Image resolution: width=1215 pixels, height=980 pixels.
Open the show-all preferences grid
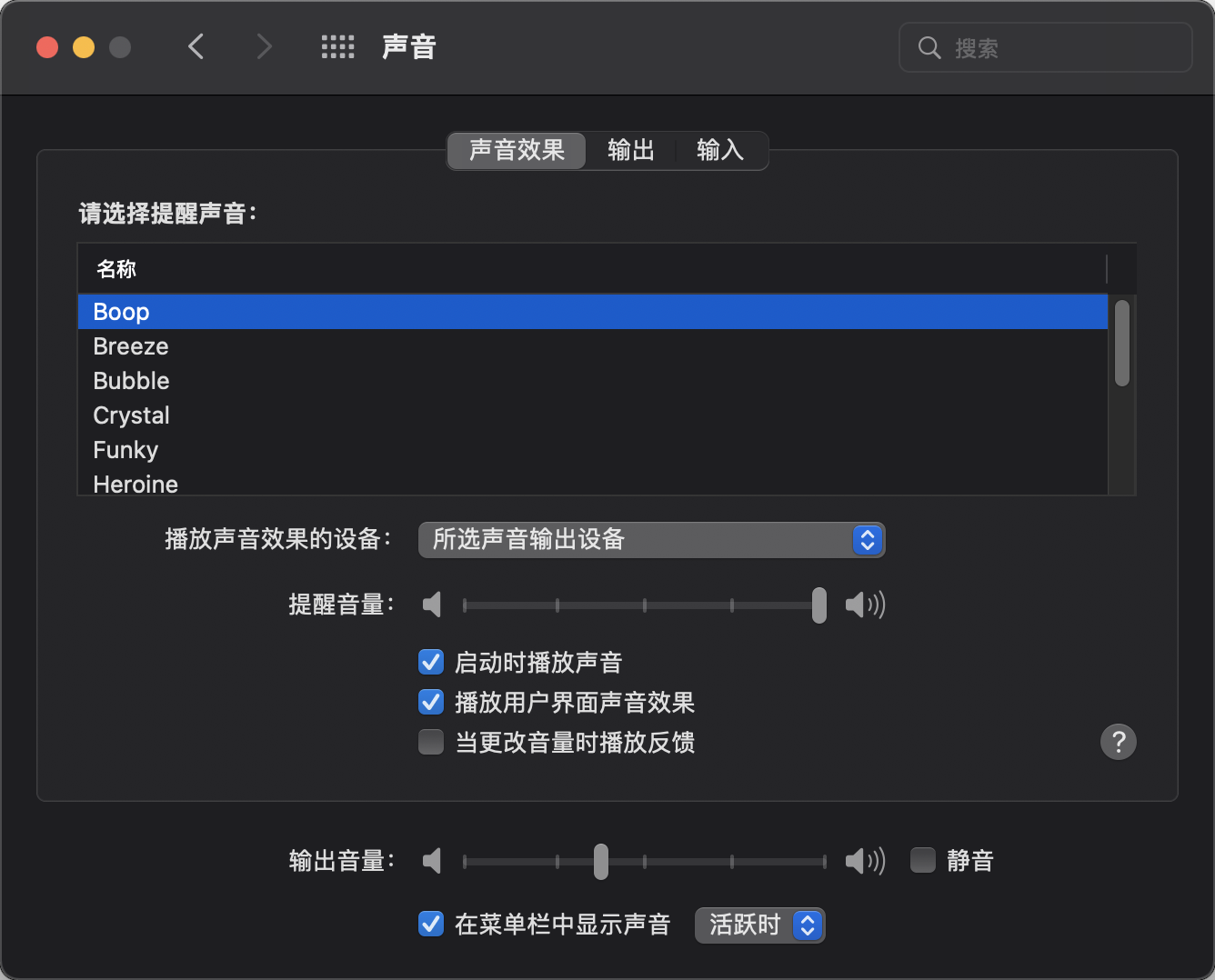click(x=337, y=47)
